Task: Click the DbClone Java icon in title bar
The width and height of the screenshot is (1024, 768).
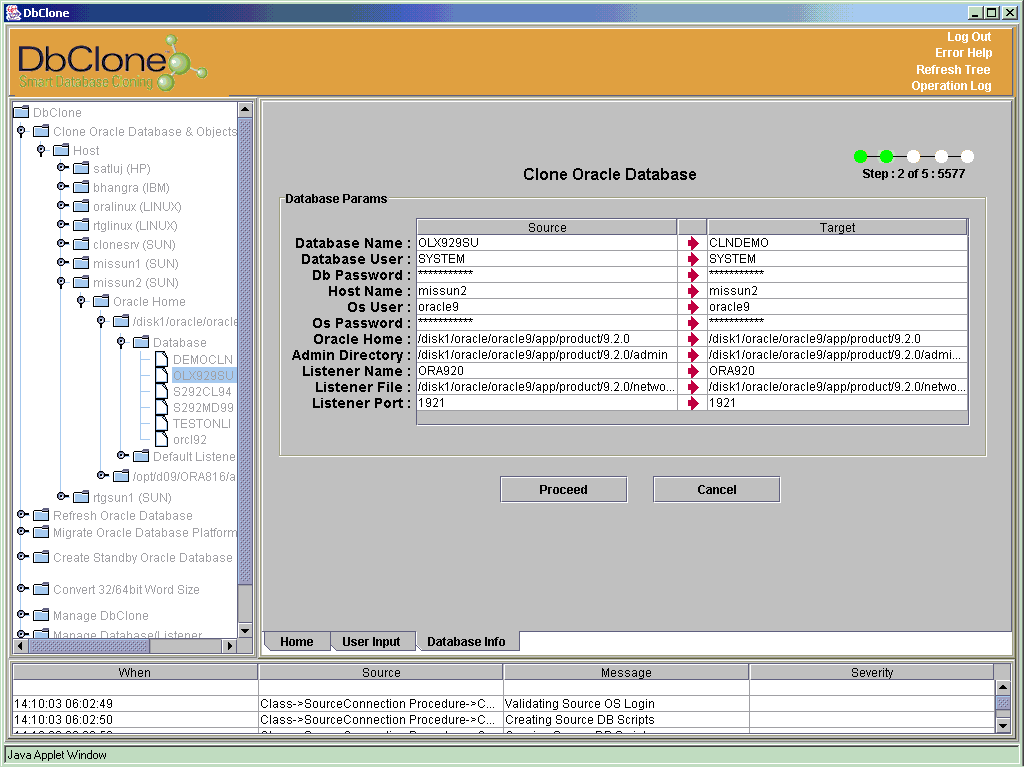Action: [x=13, y=12]
